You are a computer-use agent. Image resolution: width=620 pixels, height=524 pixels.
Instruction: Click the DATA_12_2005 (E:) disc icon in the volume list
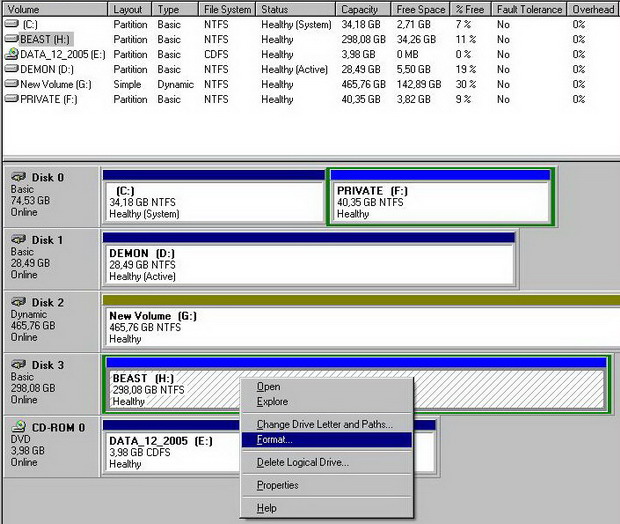pyautogui.click(x=12, y=53)
